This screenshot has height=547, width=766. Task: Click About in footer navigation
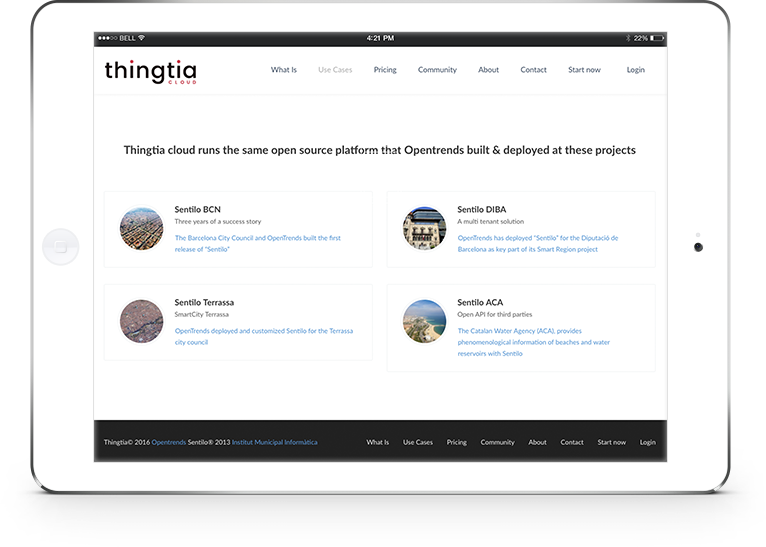point(537,442)
